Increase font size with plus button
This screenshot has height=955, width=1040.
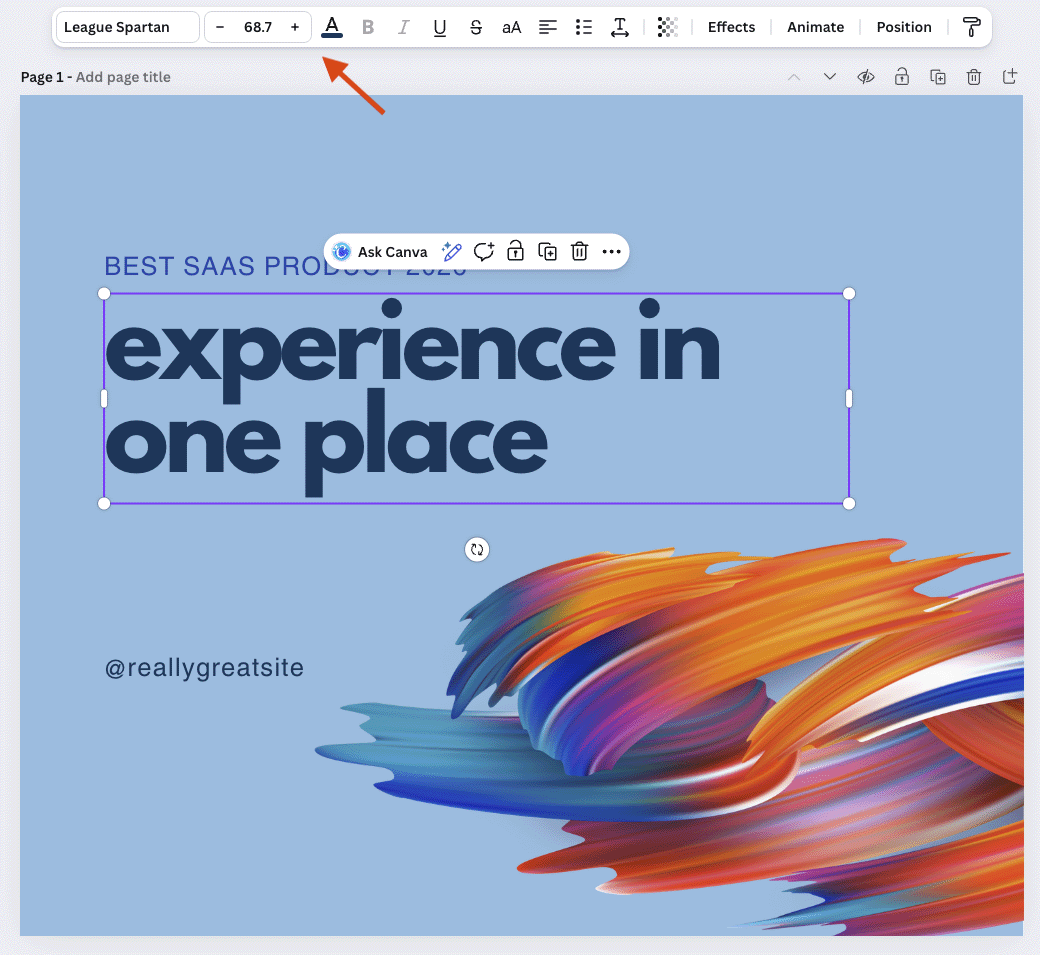tap(295, 27)
